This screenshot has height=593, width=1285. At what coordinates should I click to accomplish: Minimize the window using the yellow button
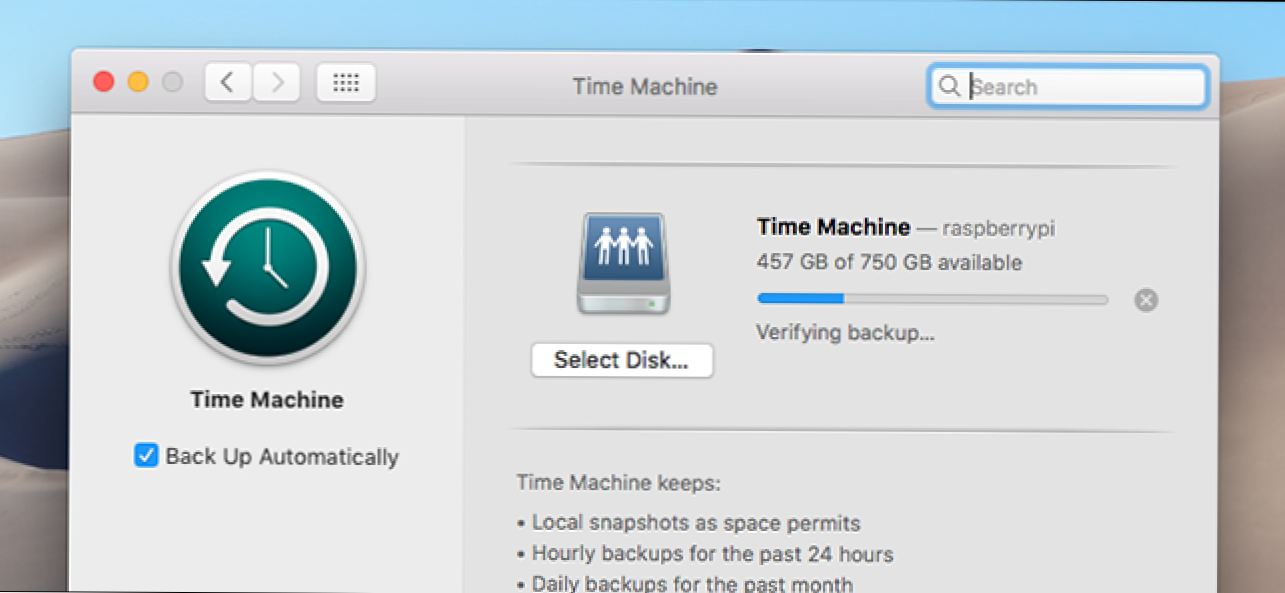[x=138, y=82]
